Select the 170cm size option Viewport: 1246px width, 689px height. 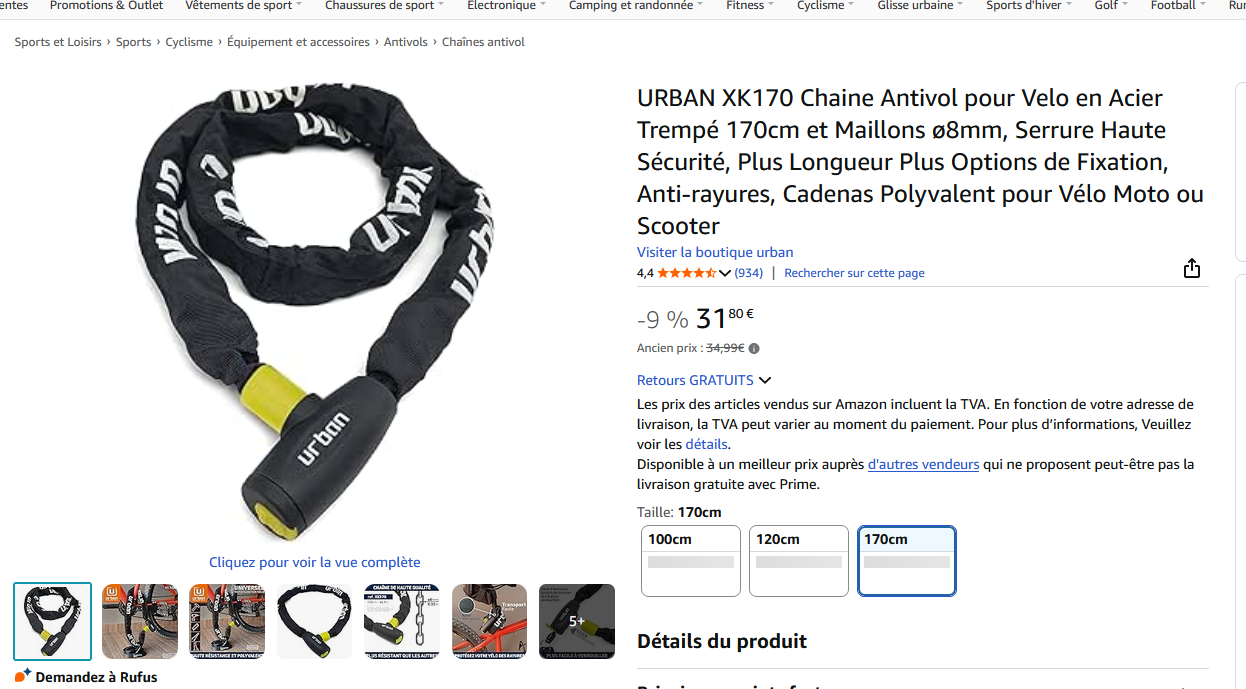[907, 561]
